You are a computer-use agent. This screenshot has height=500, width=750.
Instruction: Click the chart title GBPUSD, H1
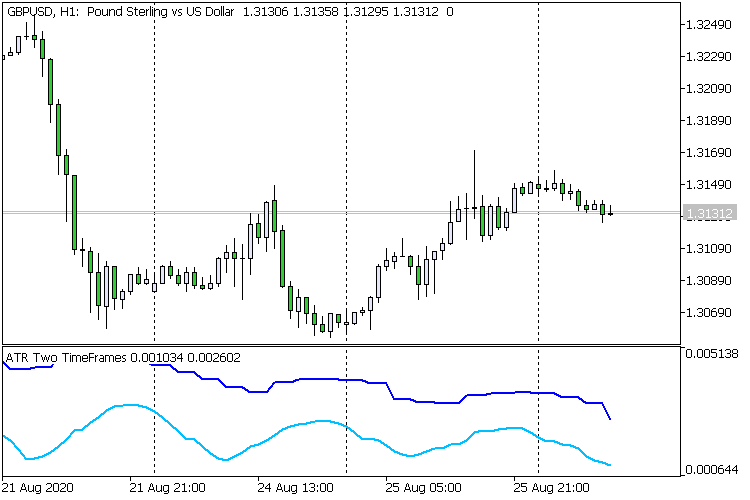[x=43, y=12]
